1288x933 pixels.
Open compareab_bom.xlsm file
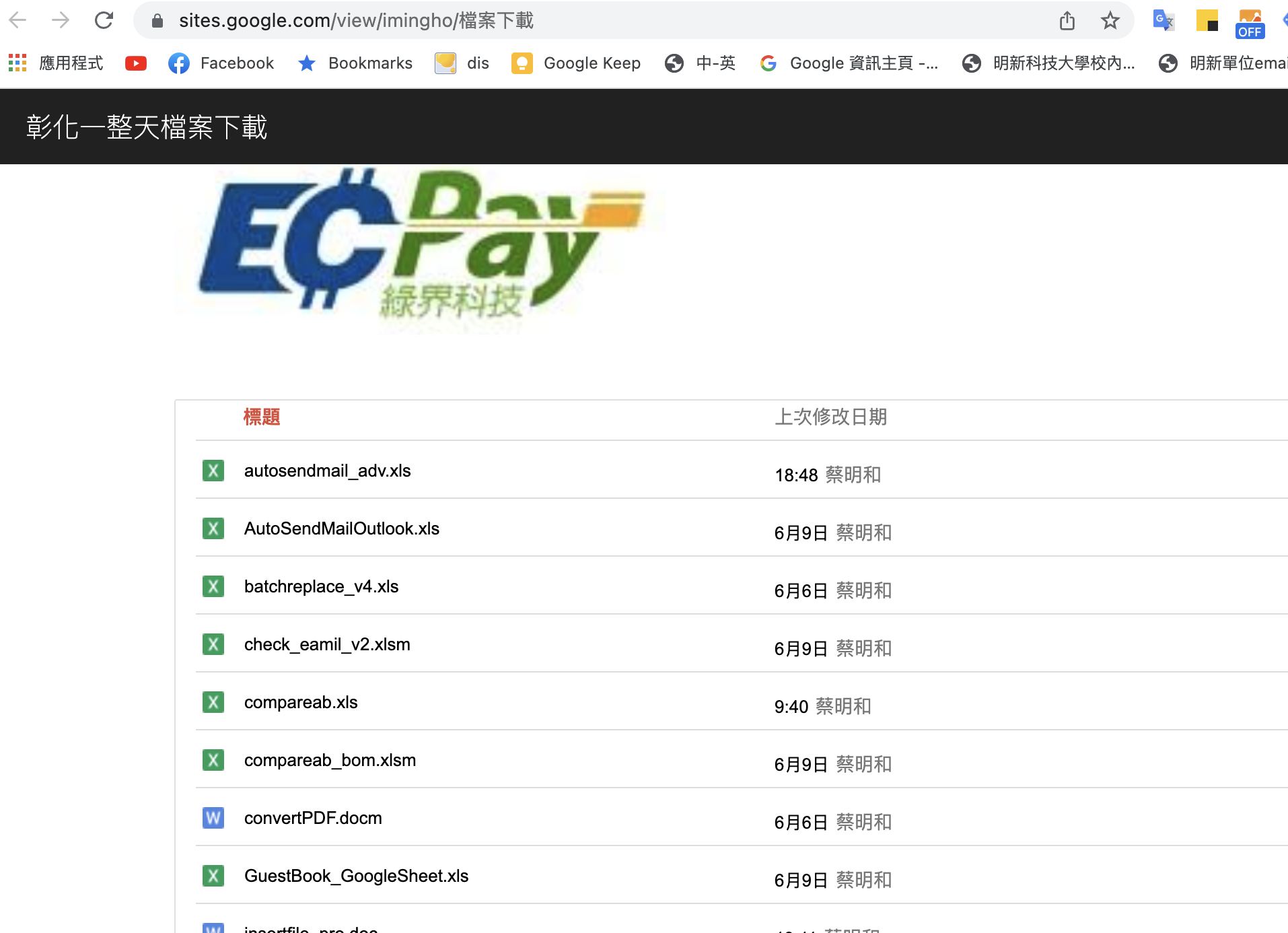(x=330, y=760)
